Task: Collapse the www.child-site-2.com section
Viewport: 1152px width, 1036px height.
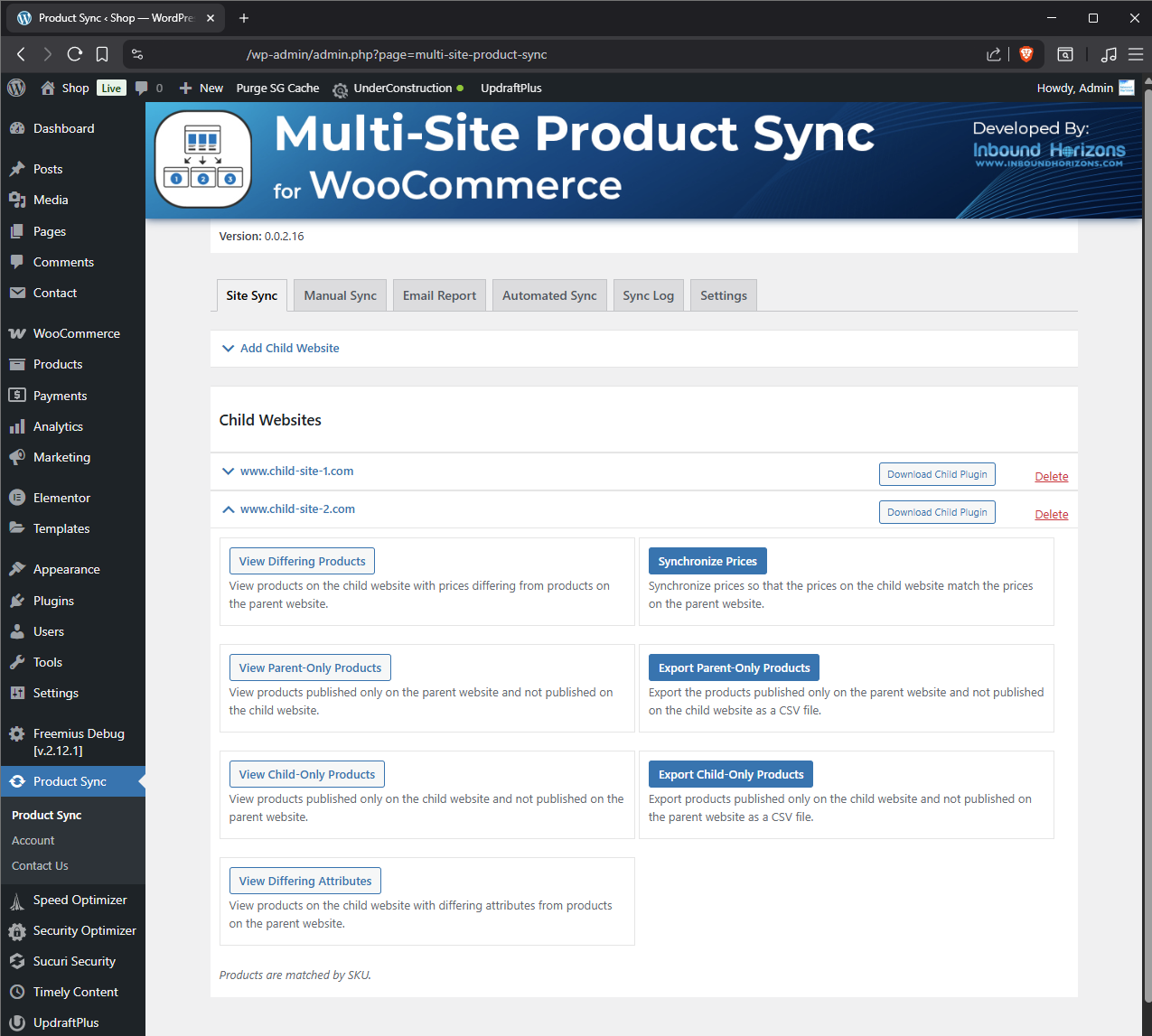Action: tap(297, 509)
